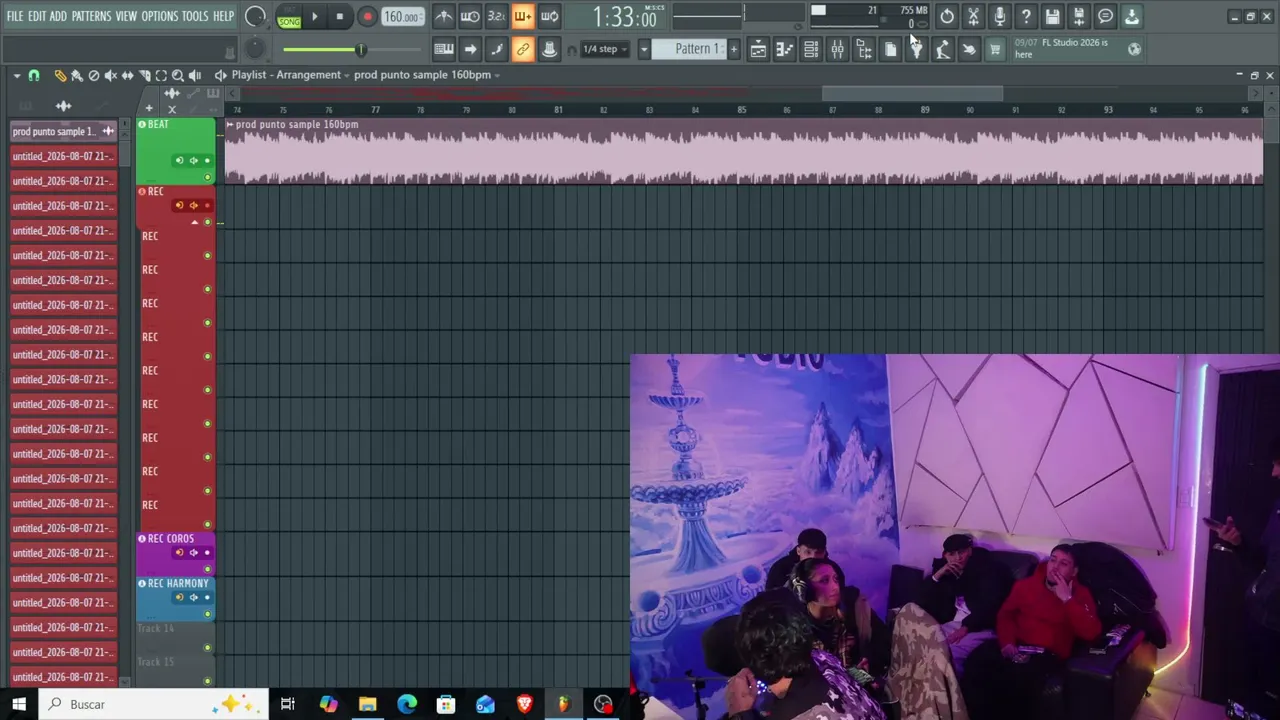
Task: Open the content library cart icon
Action: coord(995,49)
